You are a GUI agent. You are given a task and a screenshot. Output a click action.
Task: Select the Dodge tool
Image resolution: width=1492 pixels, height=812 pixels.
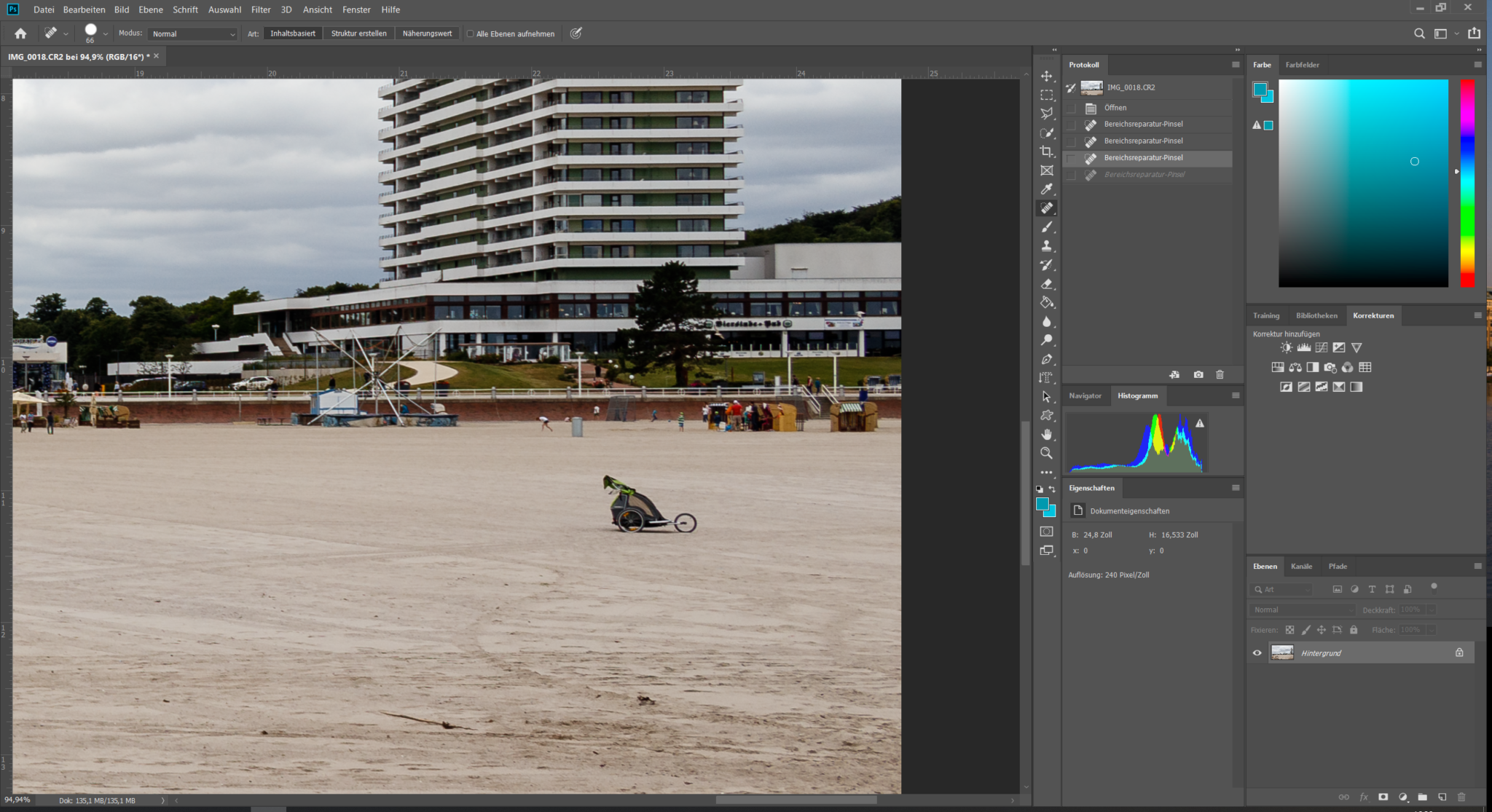tap(1047, 340)
